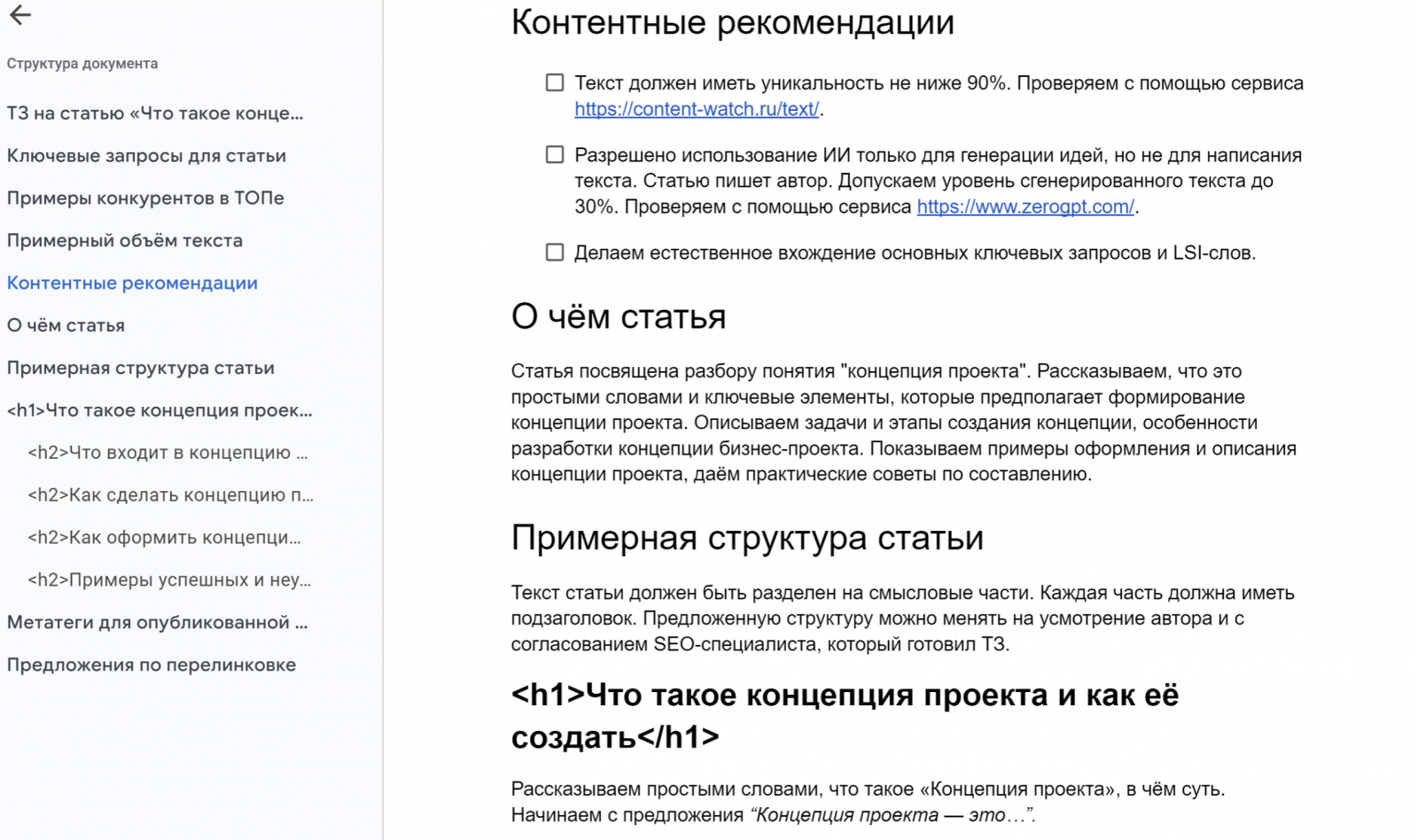This screenshot has width=1418, height=840.
Task: Navigate to h2 «Примеры успешных и неу...» item
Action: (x=169, y=580)
